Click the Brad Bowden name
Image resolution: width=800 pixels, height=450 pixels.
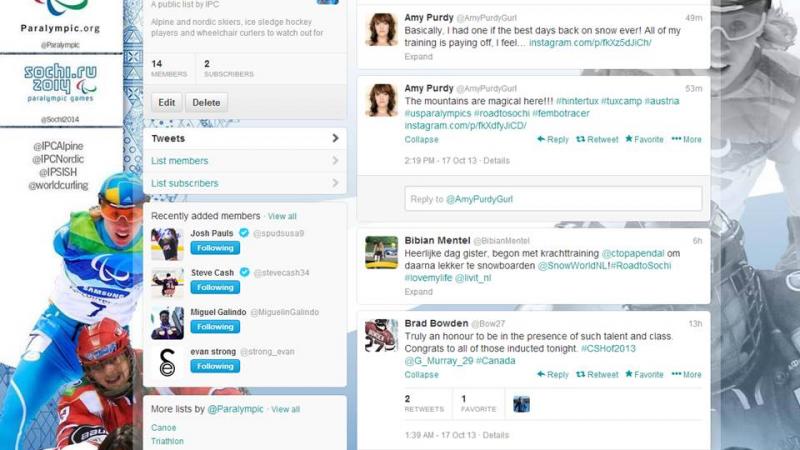[x=436, y=323]
